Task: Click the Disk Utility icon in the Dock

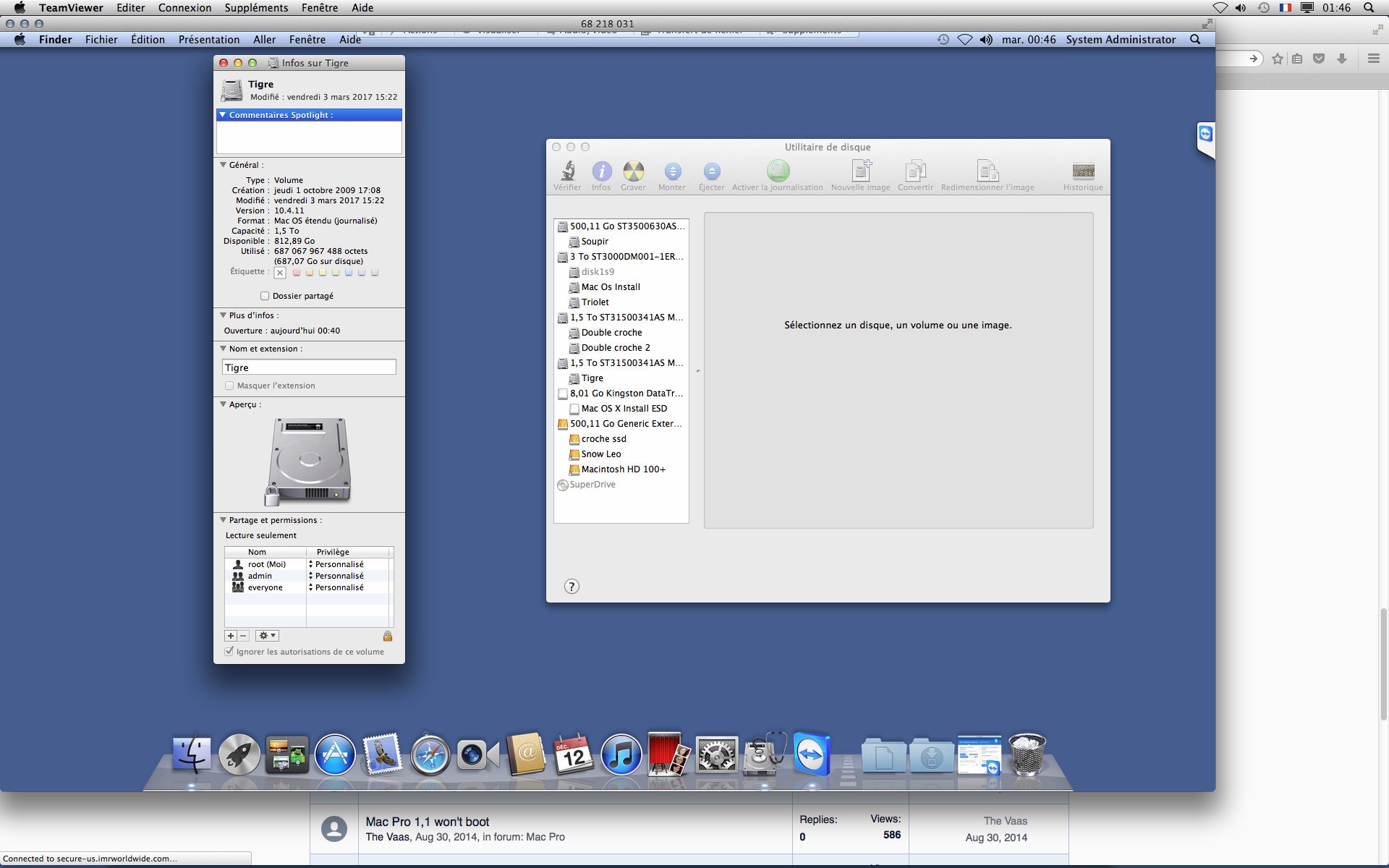Action: [764, 754]
